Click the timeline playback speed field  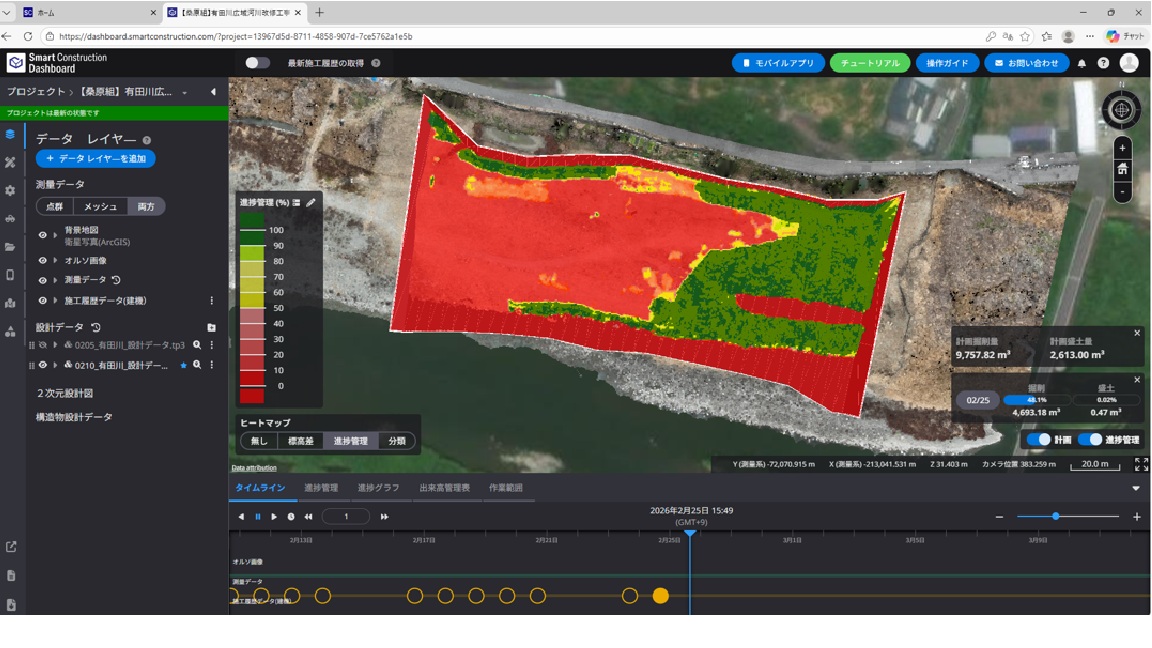click(346, 516)
